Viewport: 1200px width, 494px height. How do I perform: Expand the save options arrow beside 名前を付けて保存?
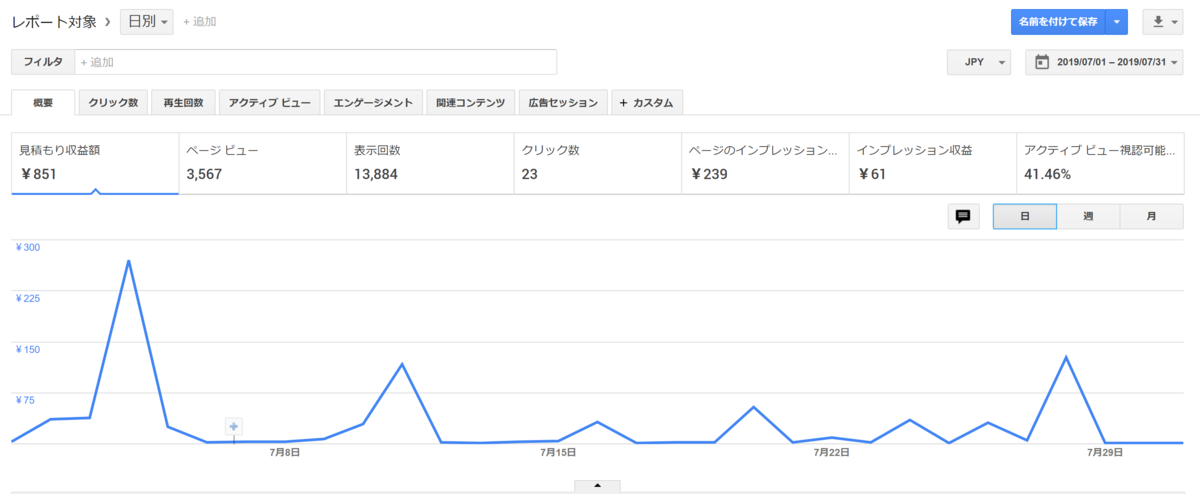click(1118, 21)
